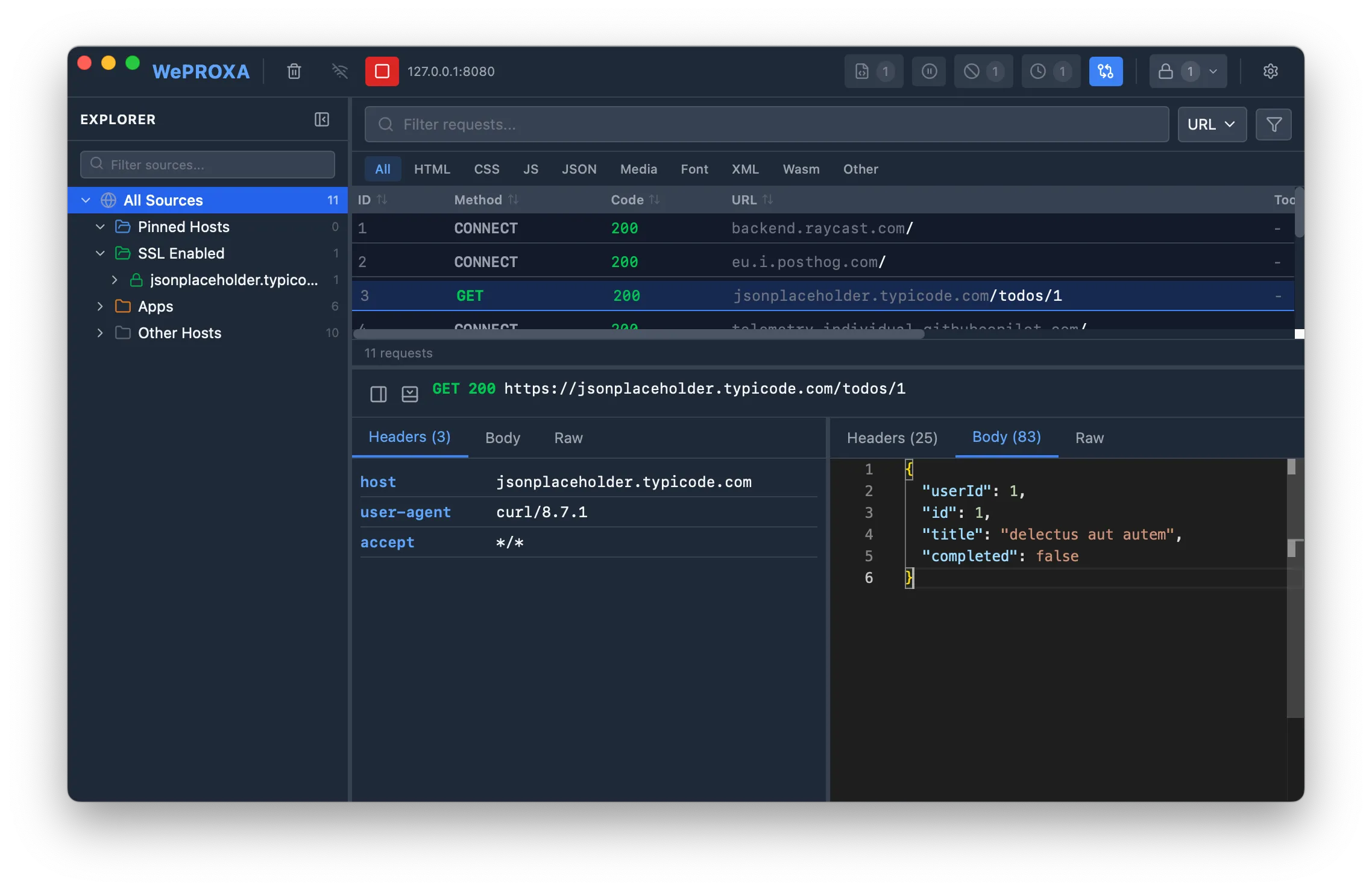Open the URL filter type dropdown

pos(1212,124)
